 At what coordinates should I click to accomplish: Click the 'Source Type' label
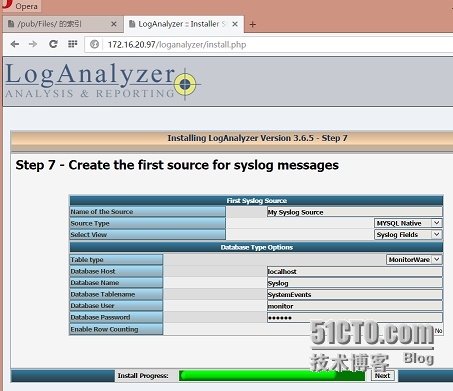tap(90, 223)
